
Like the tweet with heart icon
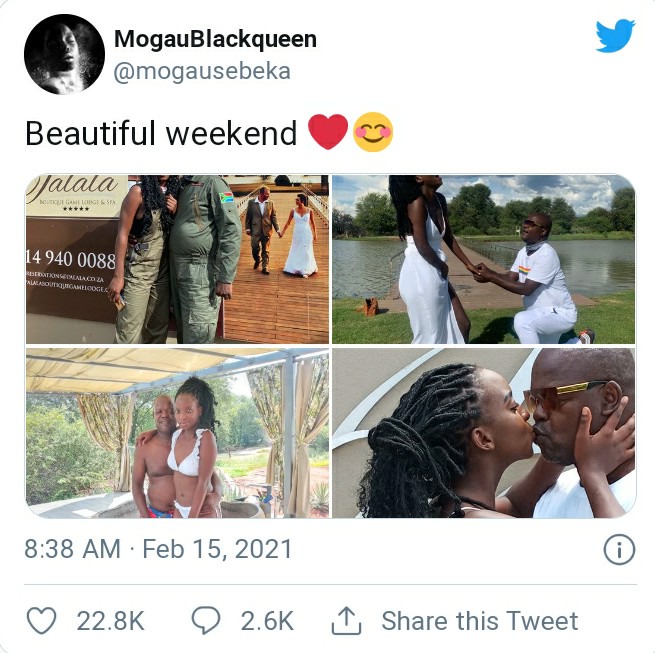point(41,620)
